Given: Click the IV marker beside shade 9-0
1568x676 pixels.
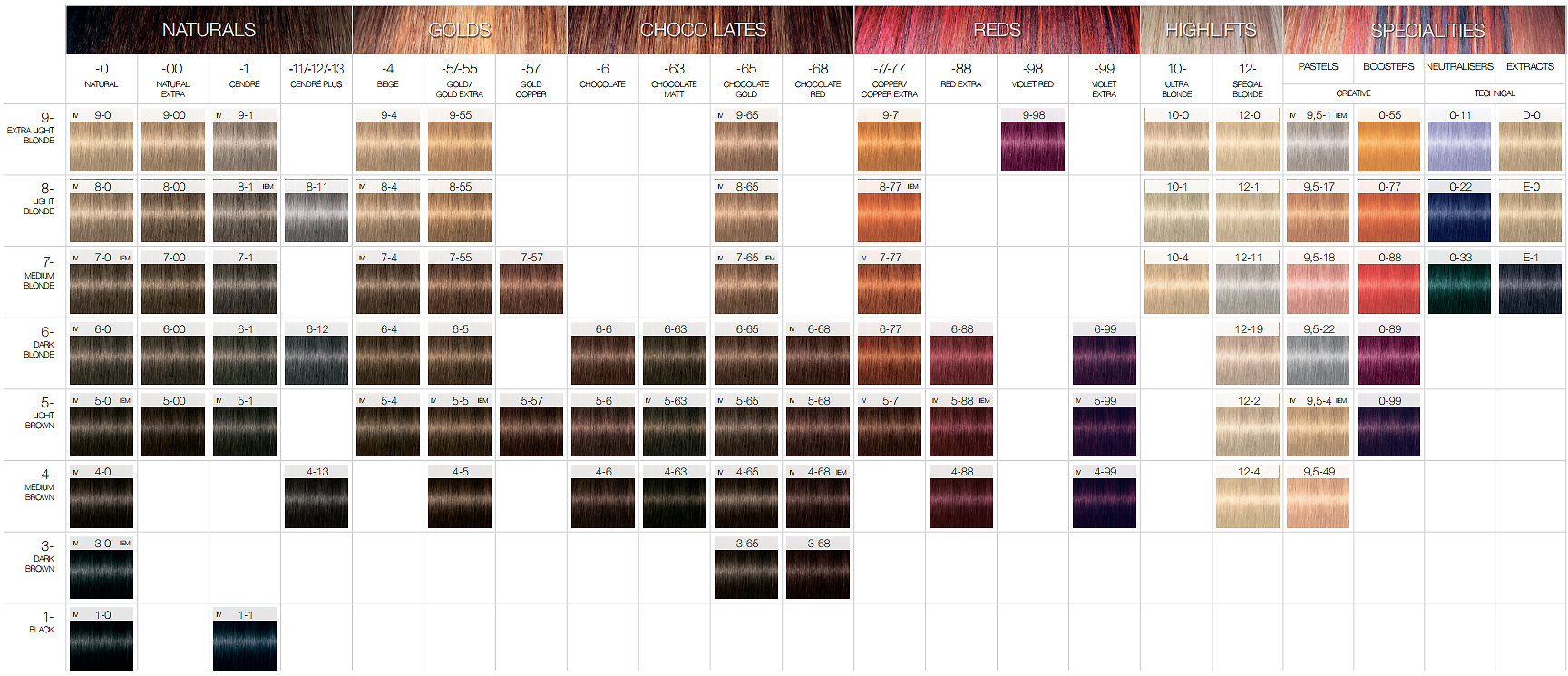Looking at the screenshot, I should 77,116.
